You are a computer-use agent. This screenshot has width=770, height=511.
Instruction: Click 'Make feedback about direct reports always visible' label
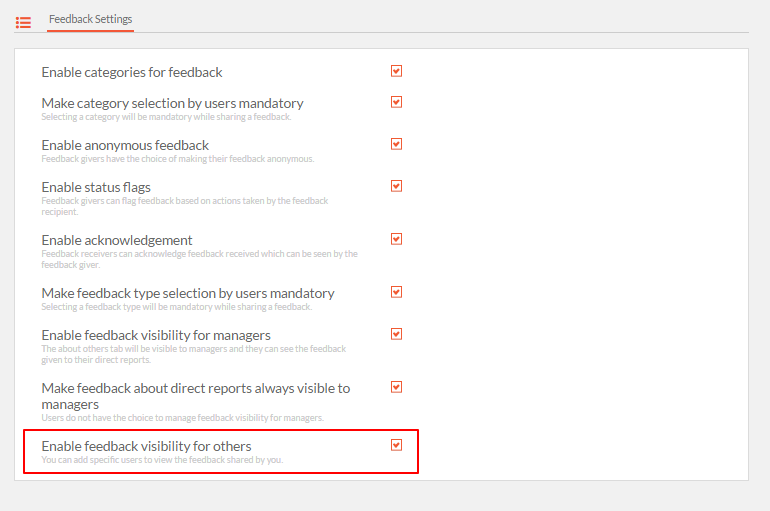click(196, 396)
